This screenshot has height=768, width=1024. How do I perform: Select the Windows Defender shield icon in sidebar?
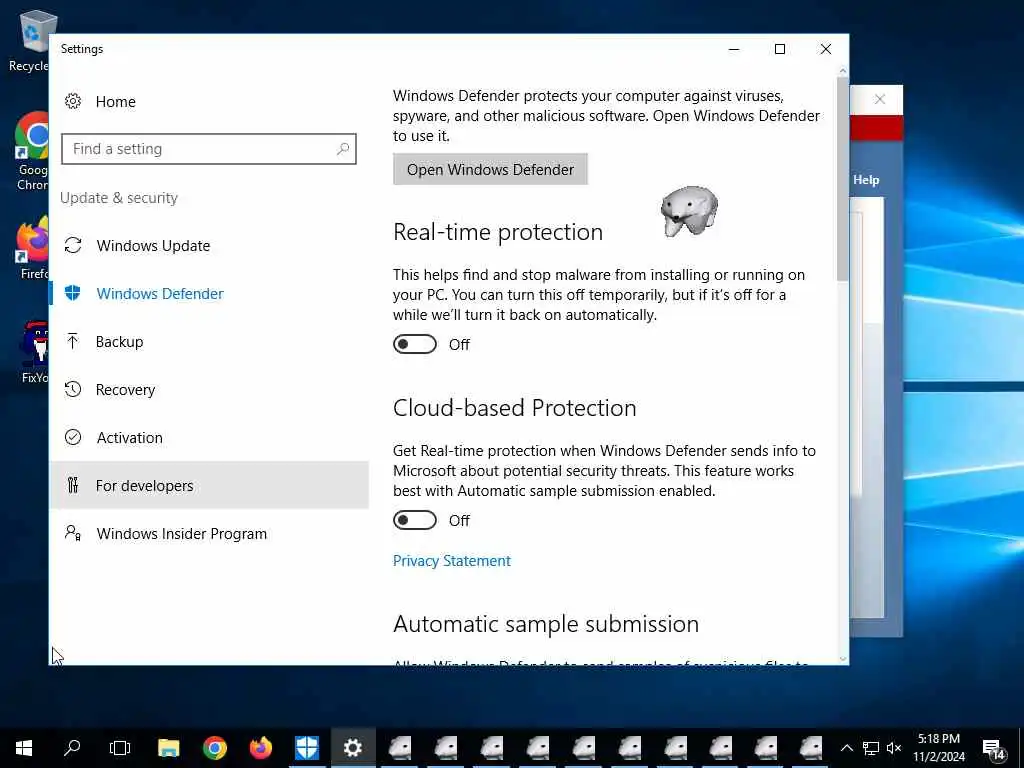(72, 293)
